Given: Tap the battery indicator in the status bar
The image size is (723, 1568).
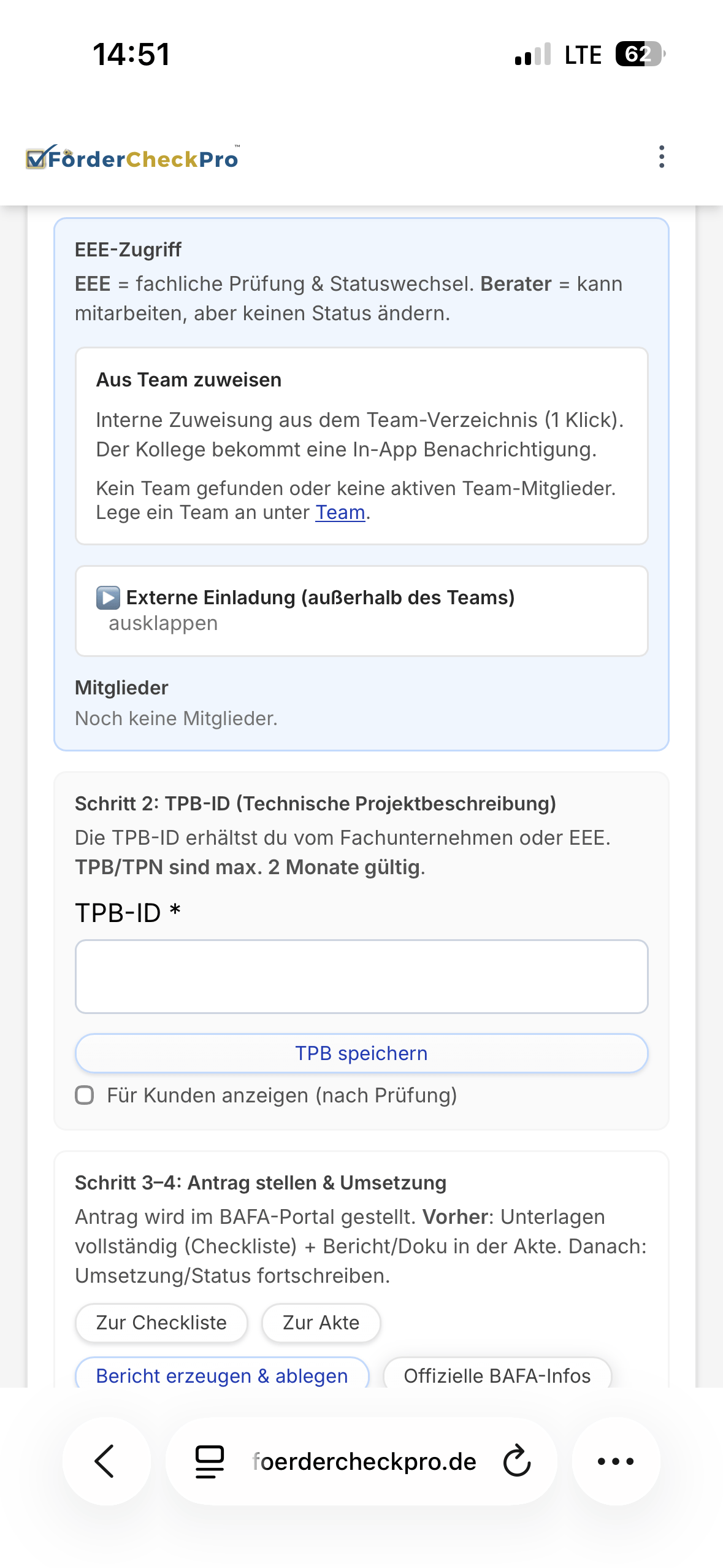Looking at the screenshot, I should click(x=638, y=54).
